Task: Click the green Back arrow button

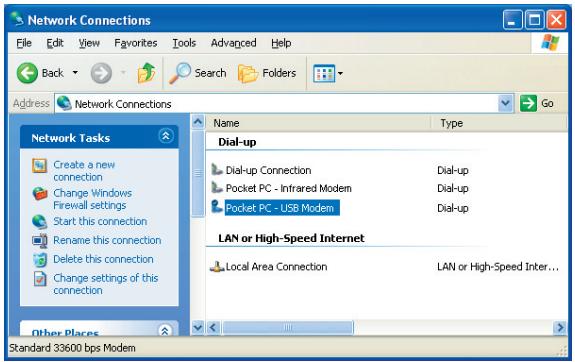Action: click(27, 73)
